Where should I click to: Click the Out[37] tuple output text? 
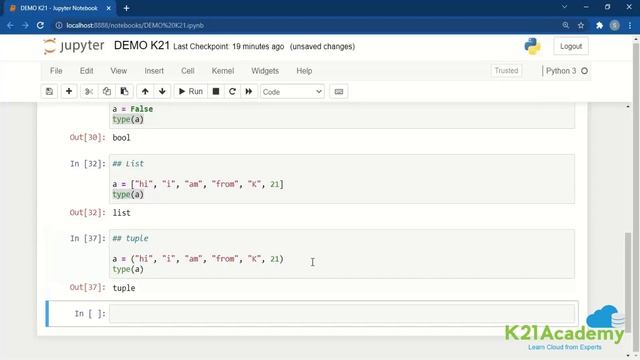pyautogui.click(x=124, y=288)
